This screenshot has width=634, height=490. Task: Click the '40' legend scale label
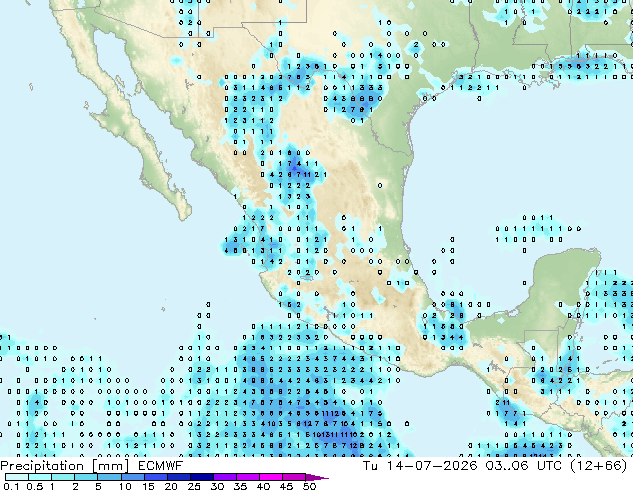point(263,486)
